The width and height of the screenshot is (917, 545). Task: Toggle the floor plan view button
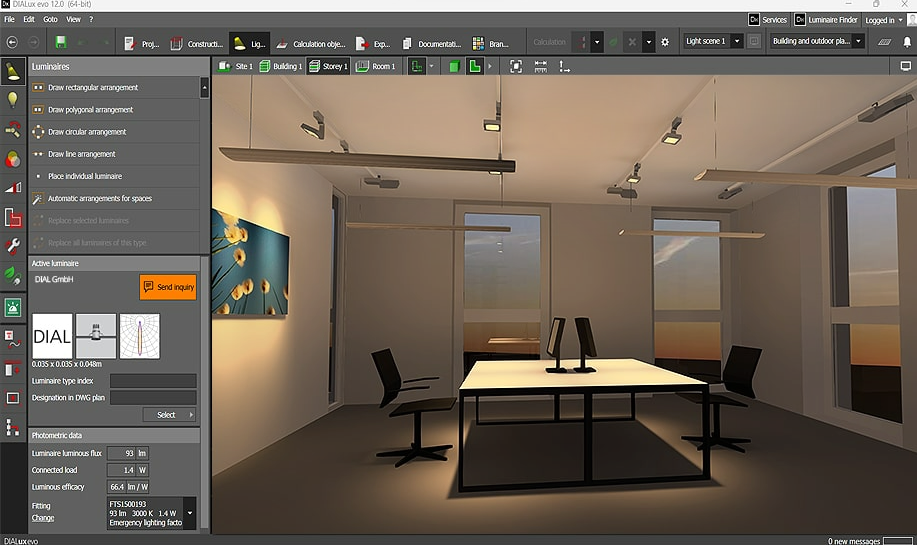point(417,67)
